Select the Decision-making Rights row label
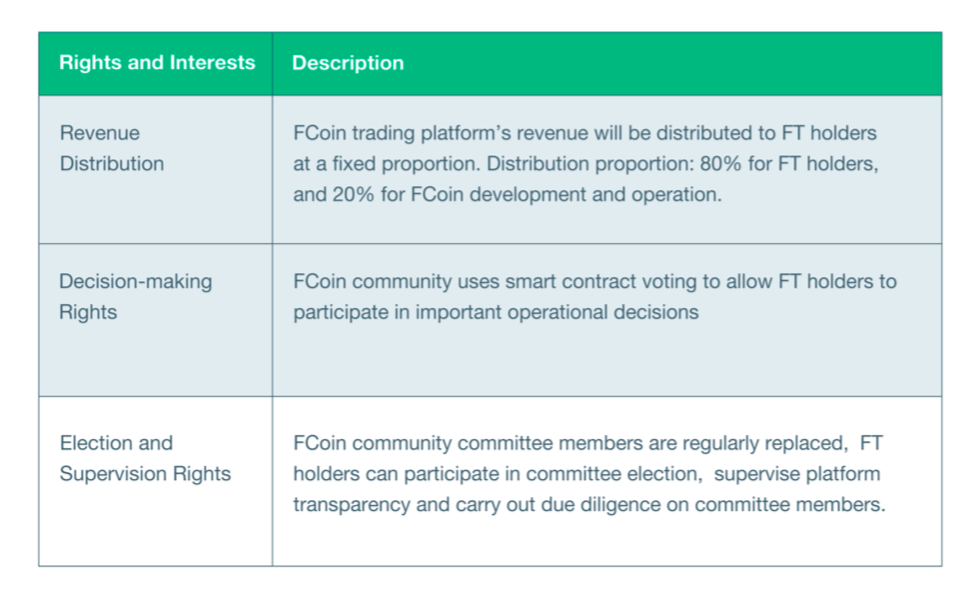This screenshot has height=608, width=979. [x=135, y=297]
